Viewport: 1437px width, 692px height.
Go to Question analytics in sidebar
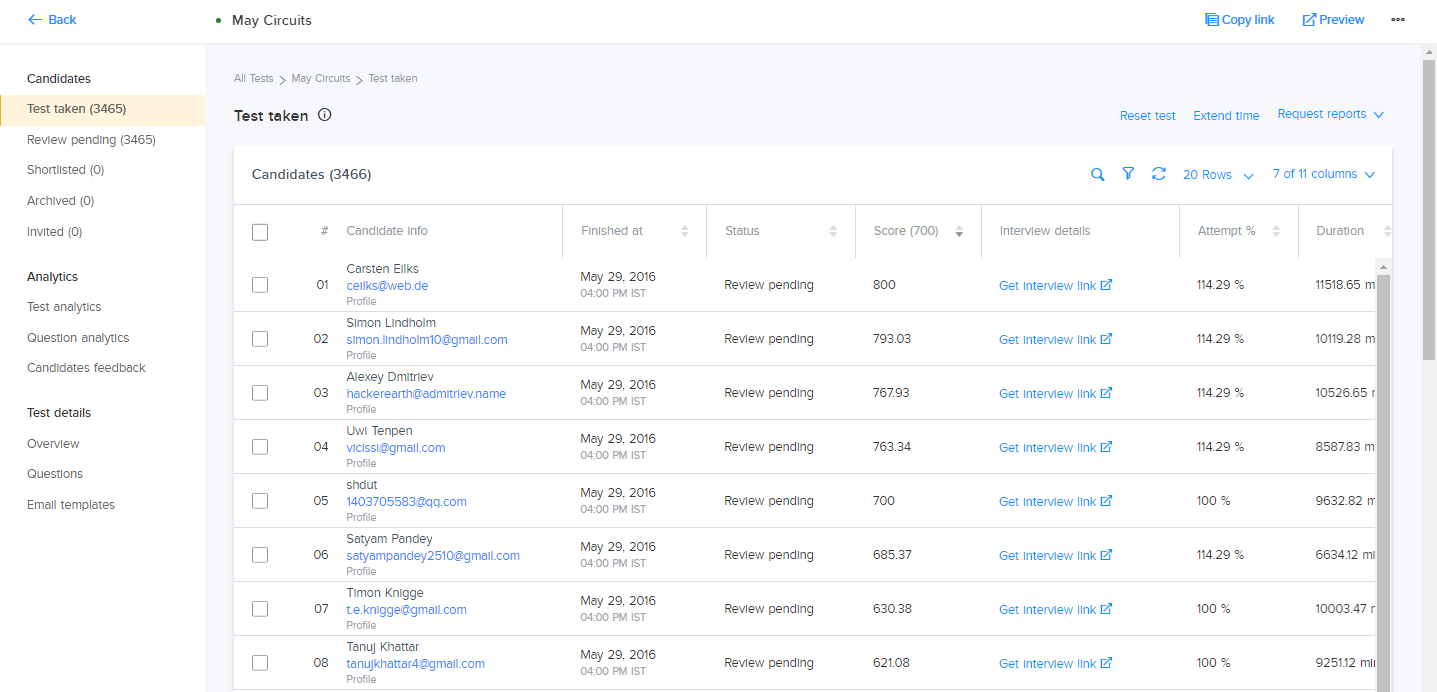[78, 338]
